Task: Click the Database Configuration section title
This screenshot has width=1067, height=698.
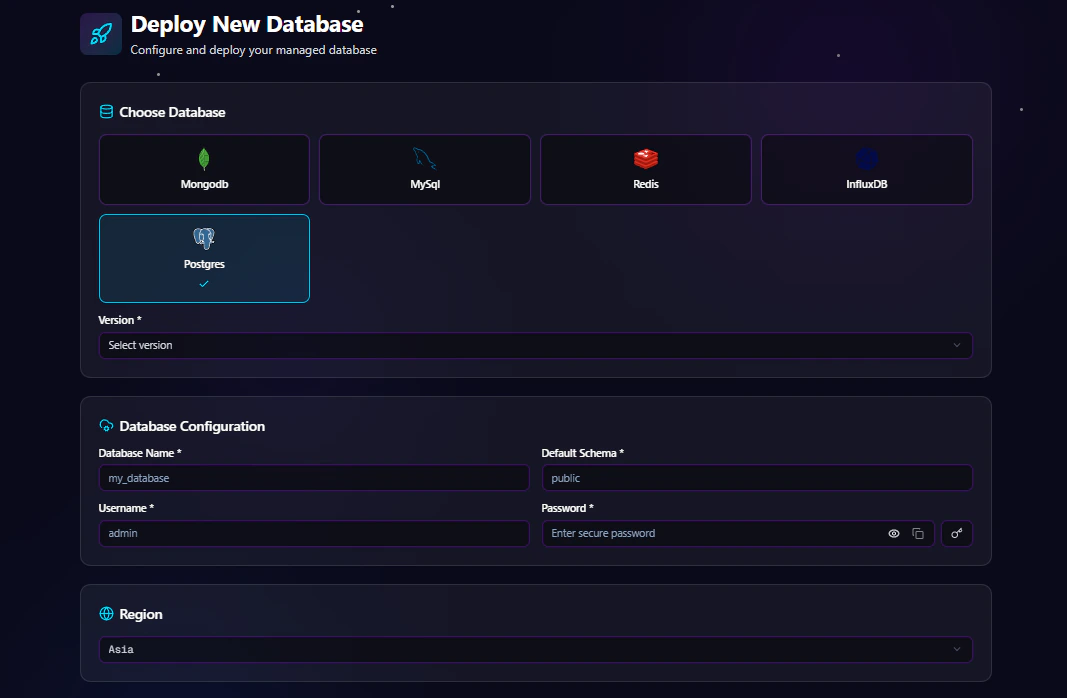Action: pyautogui.click(x=192, y=427)
